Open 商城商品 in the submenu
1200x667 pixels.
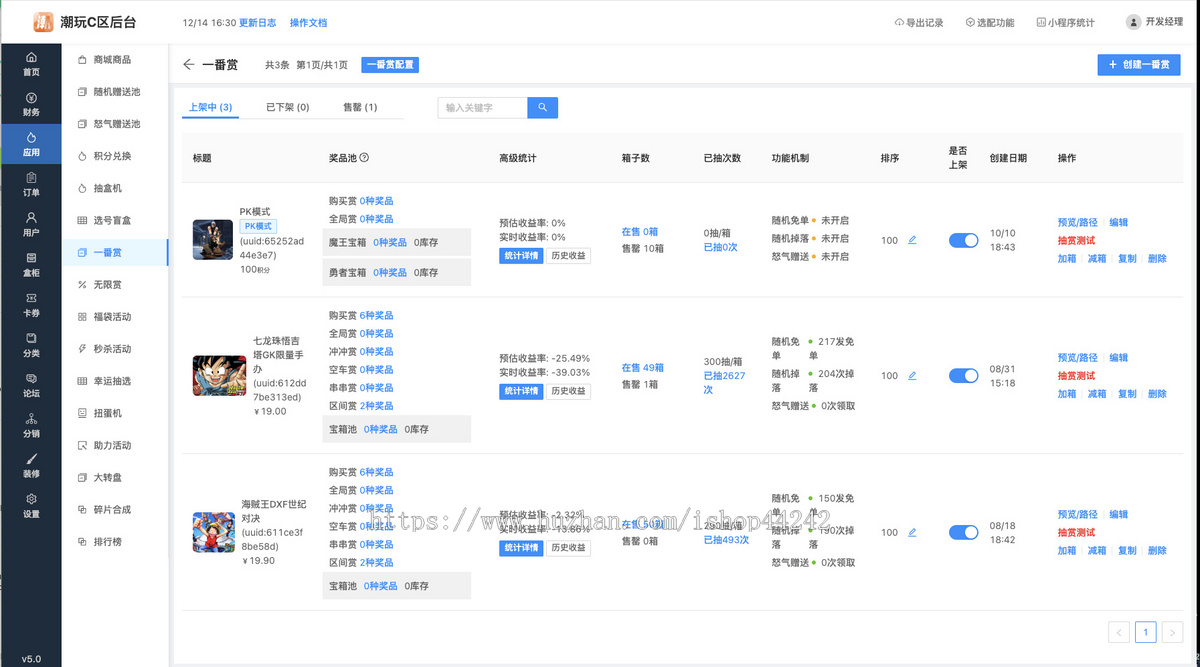tap(111, 60)
